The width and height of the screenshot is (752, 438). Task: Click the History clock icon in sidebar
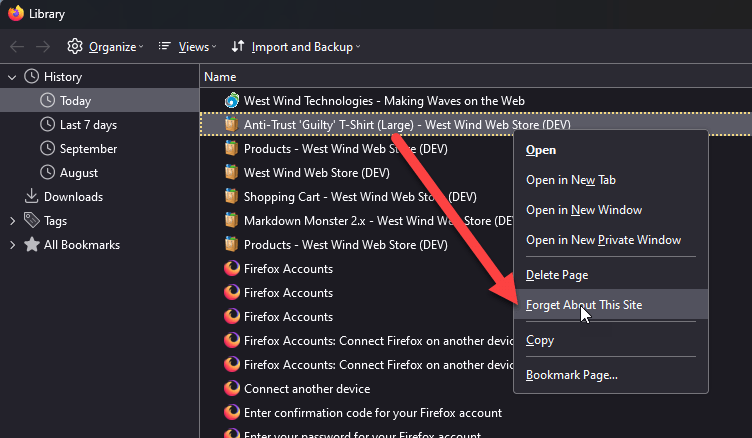[32, 76]
